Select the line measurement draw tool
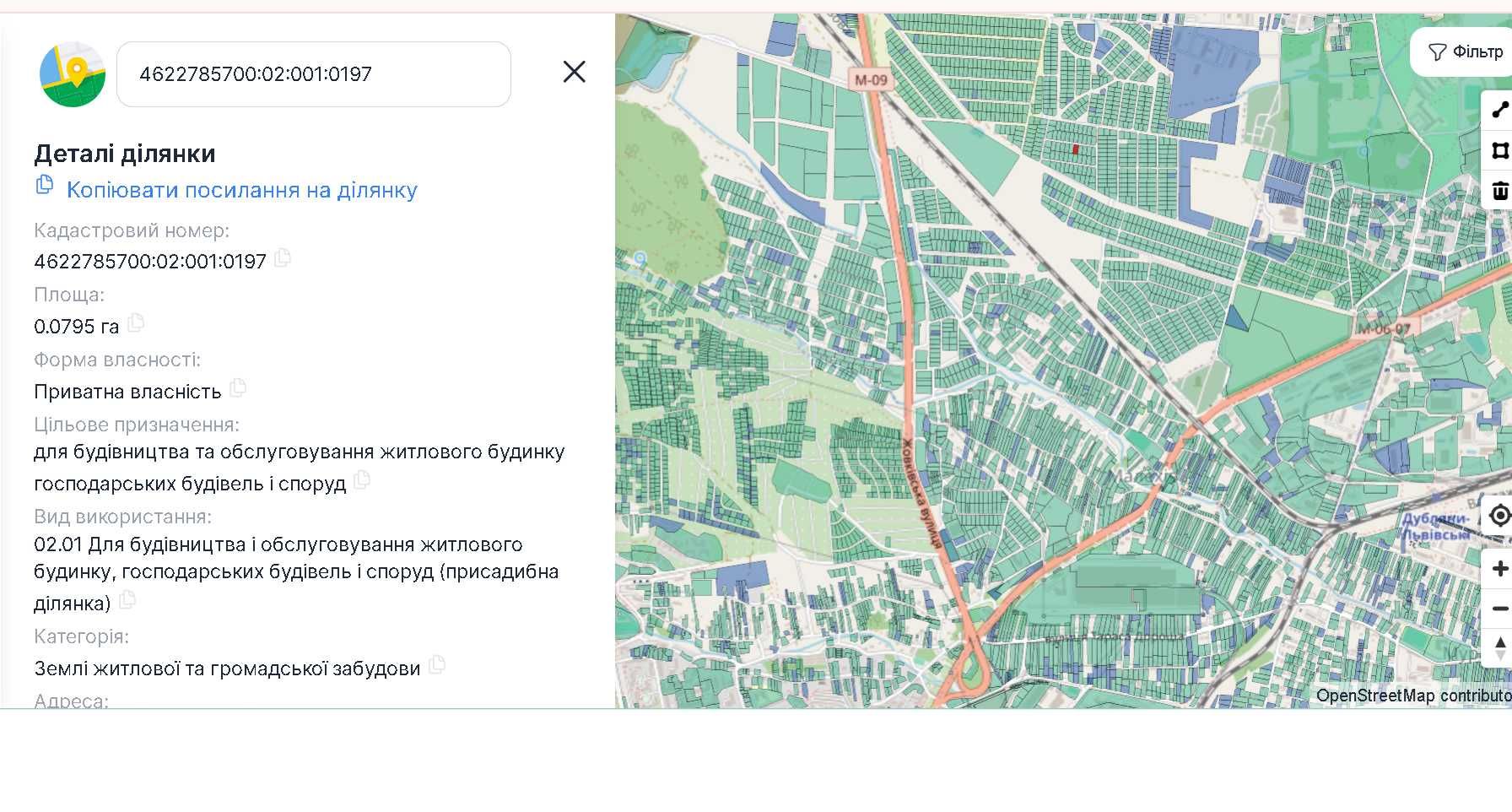 (1499, 111)
